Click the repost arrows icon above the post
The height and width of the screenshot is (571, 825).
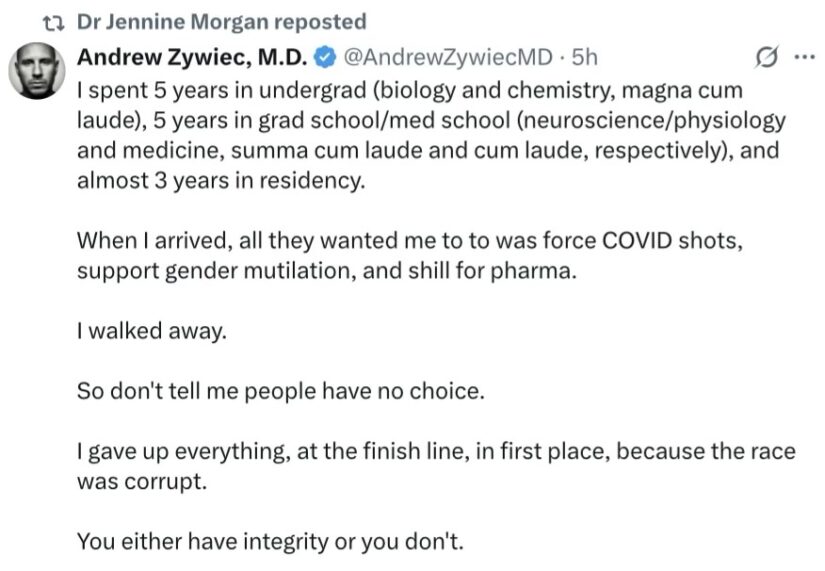53,23
